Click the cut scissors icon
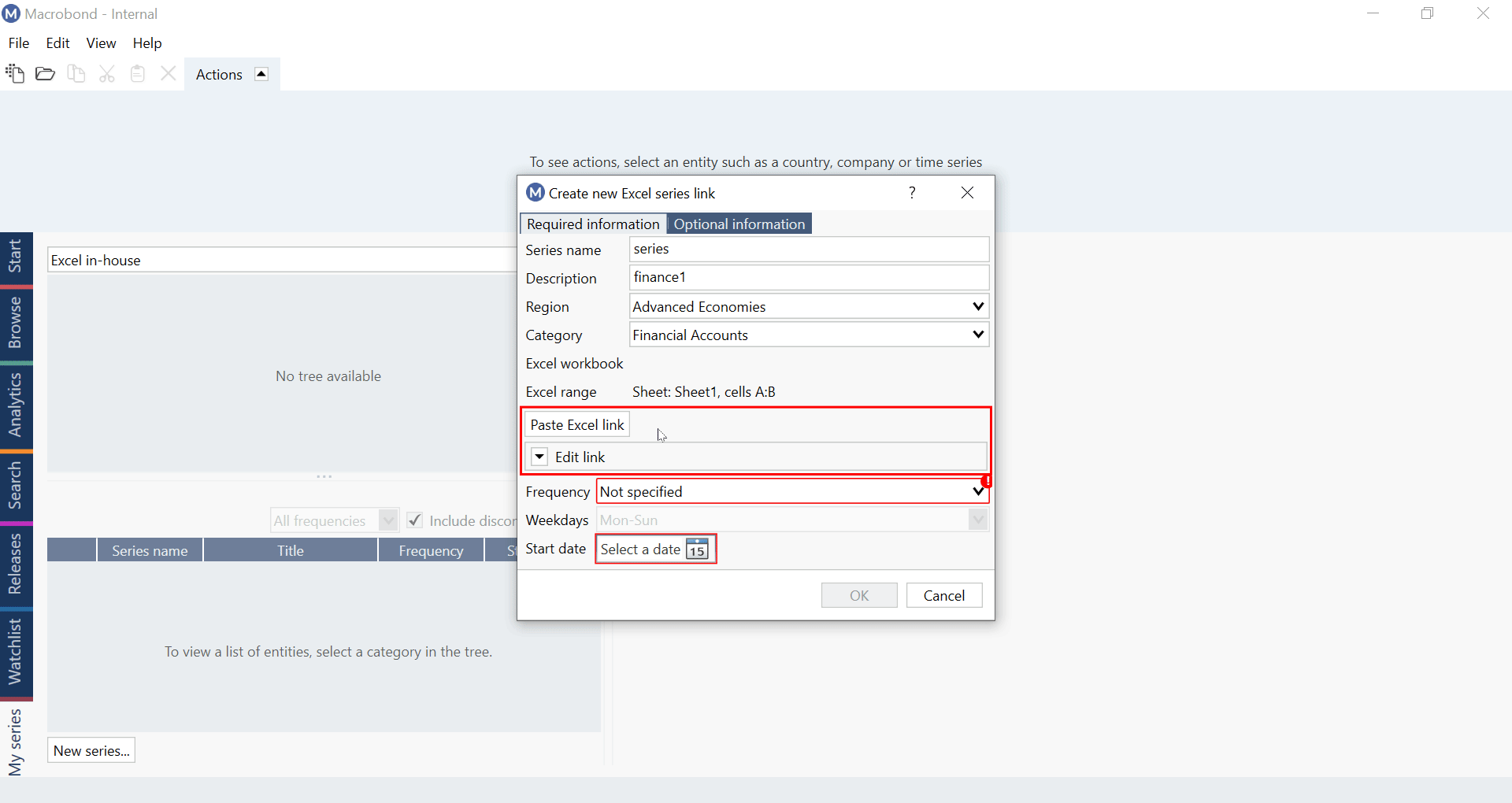This screenshot has height=803, width=1512. 107,74
